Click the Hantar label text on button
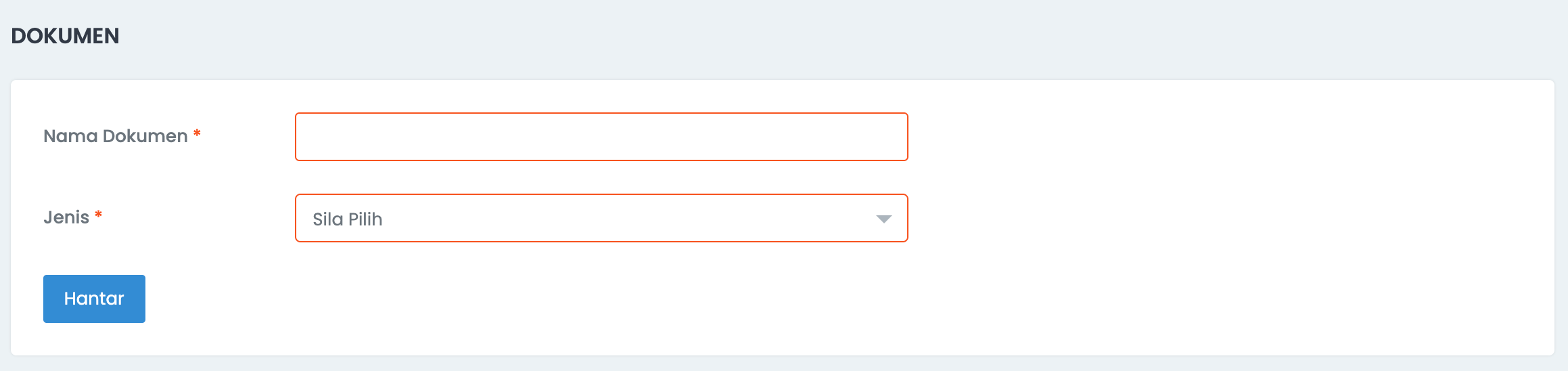 [x=94, y=299]
